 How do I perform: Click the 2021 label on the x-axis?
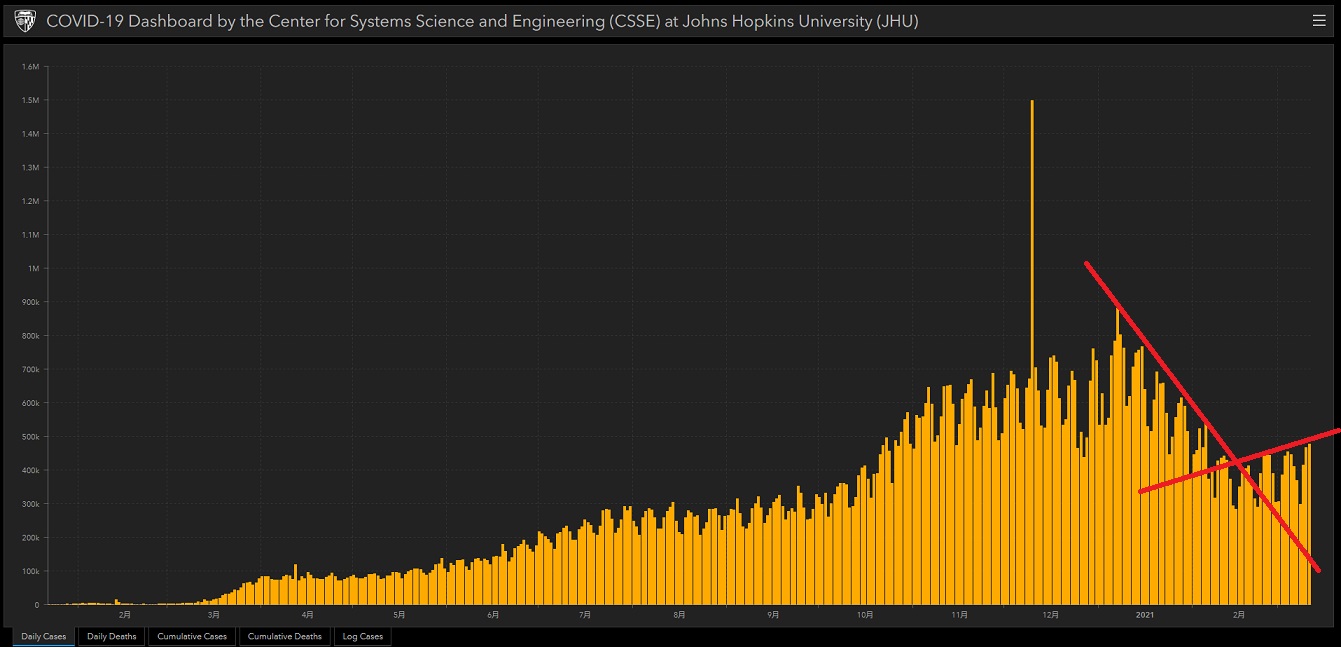tap(1146, 615)
